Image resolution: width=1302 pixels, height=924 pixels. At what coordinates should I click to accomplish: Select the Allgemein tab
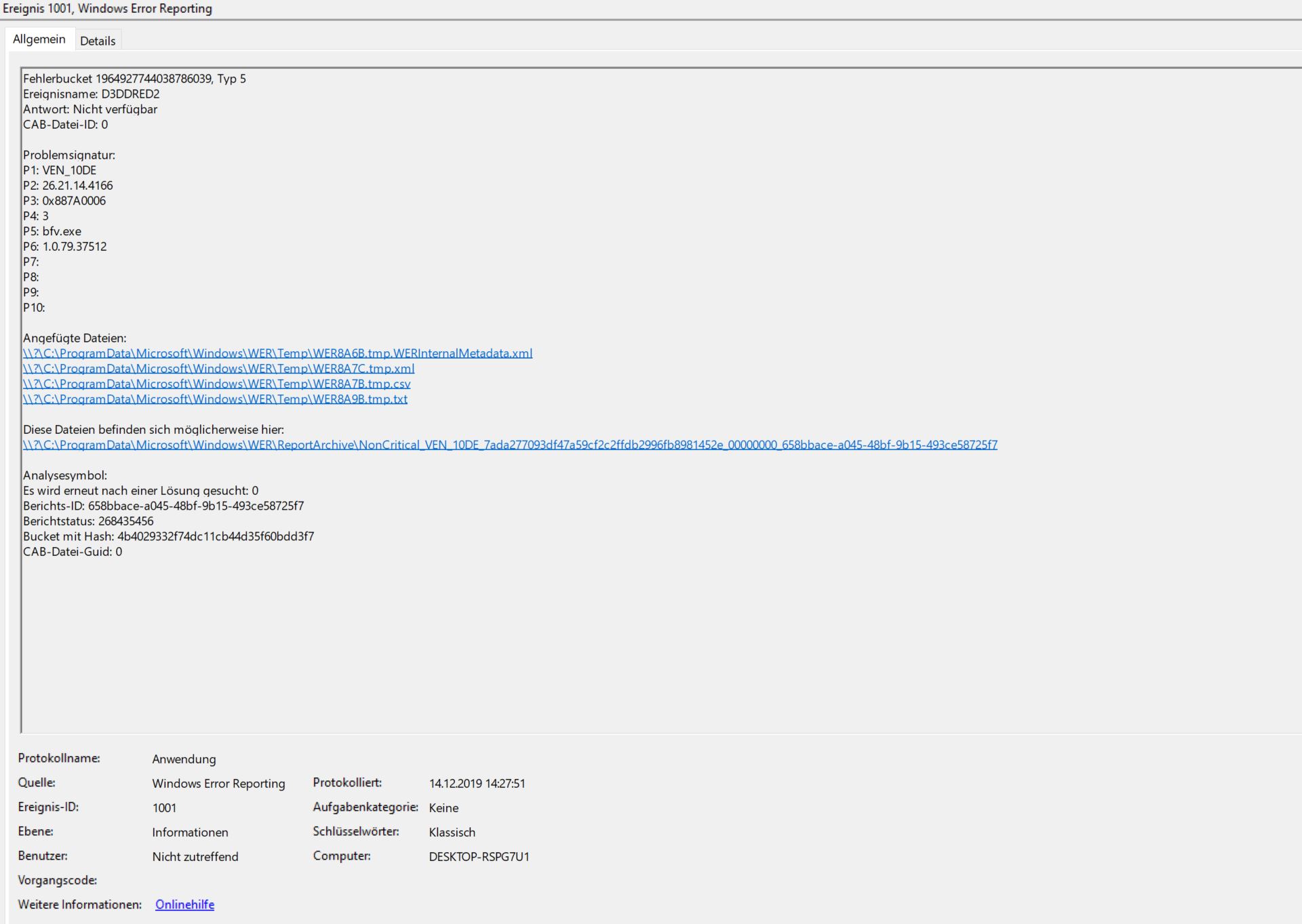coord(39,39)
